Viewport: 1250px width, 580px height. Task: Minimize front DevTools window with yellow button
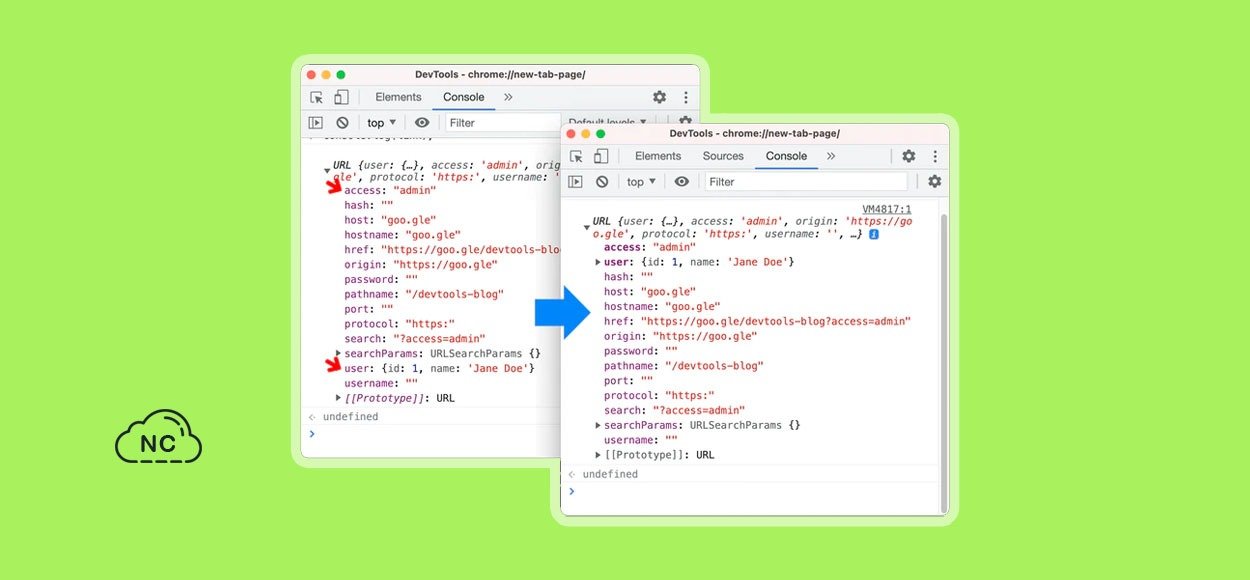pos(586,133)
